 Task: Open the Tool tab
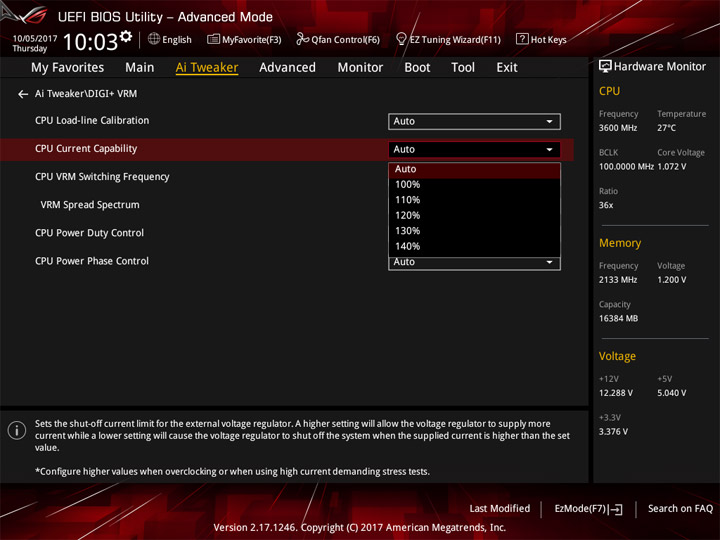coord(463,68)
